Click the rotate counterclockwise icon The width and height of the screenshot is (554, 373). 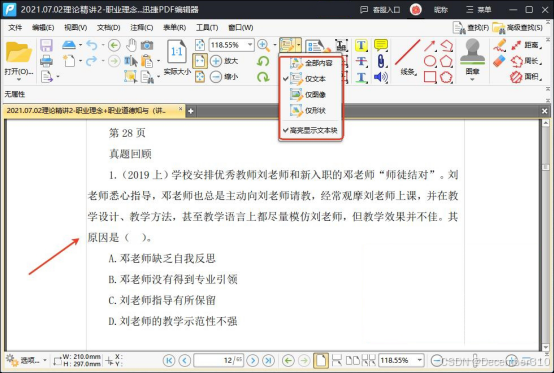point(263,61)
